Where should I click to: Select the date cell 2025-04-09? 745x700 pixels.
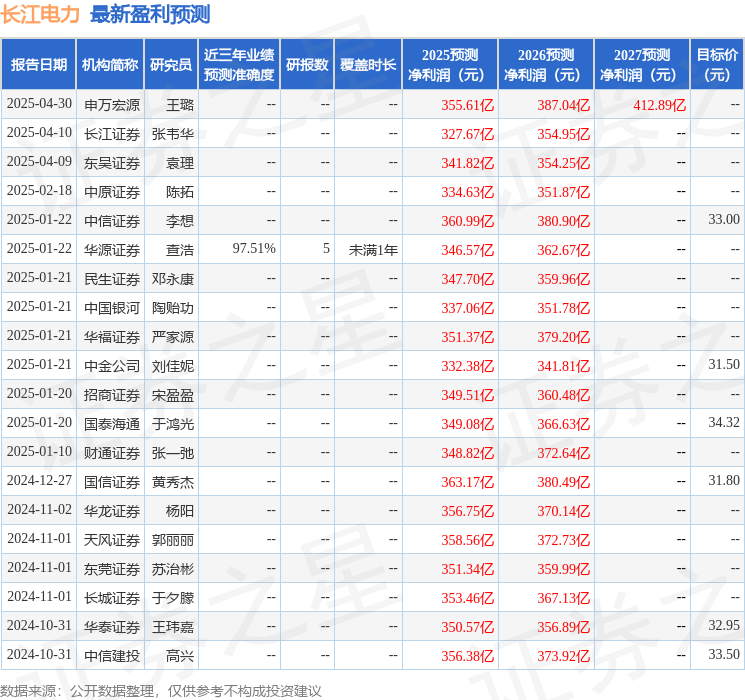[39, 162]
